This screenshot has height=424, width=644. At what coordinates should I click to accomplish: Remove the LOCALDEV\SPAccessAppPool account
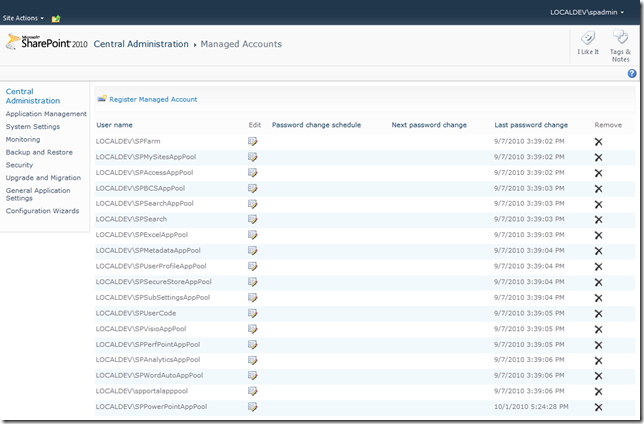(598, 173)
